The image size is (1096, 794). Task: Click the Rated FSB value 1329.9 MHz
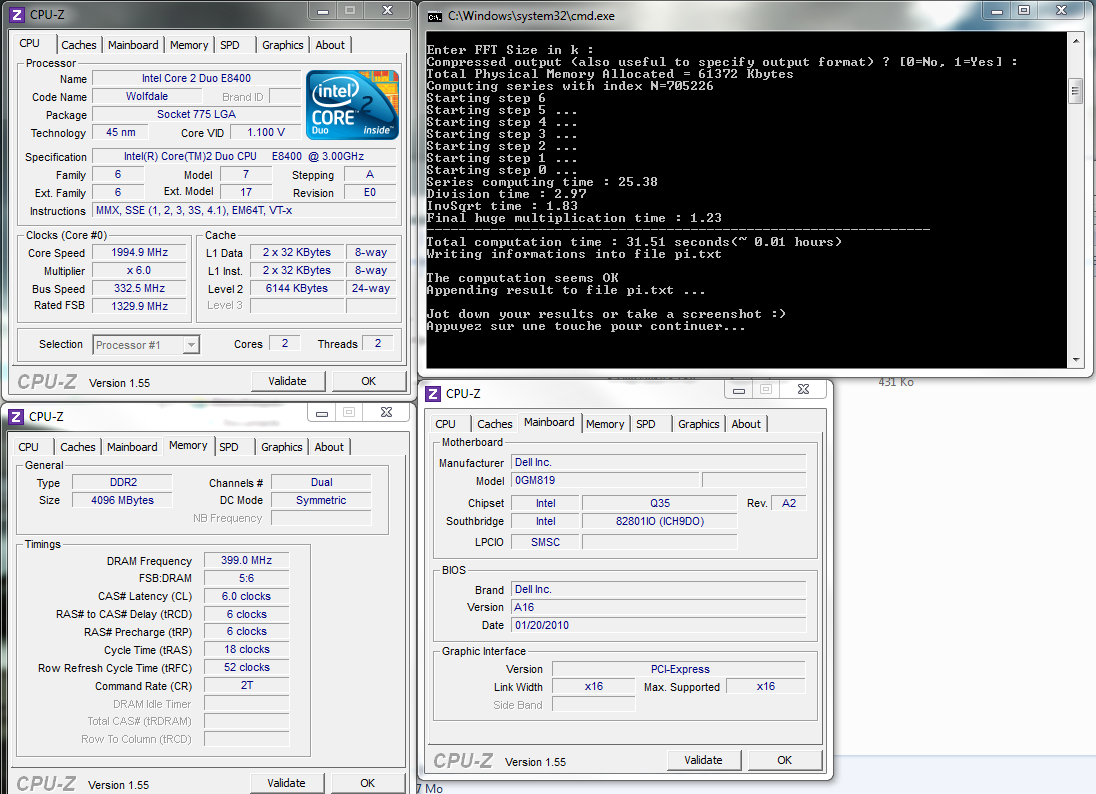tap(140, 305)
